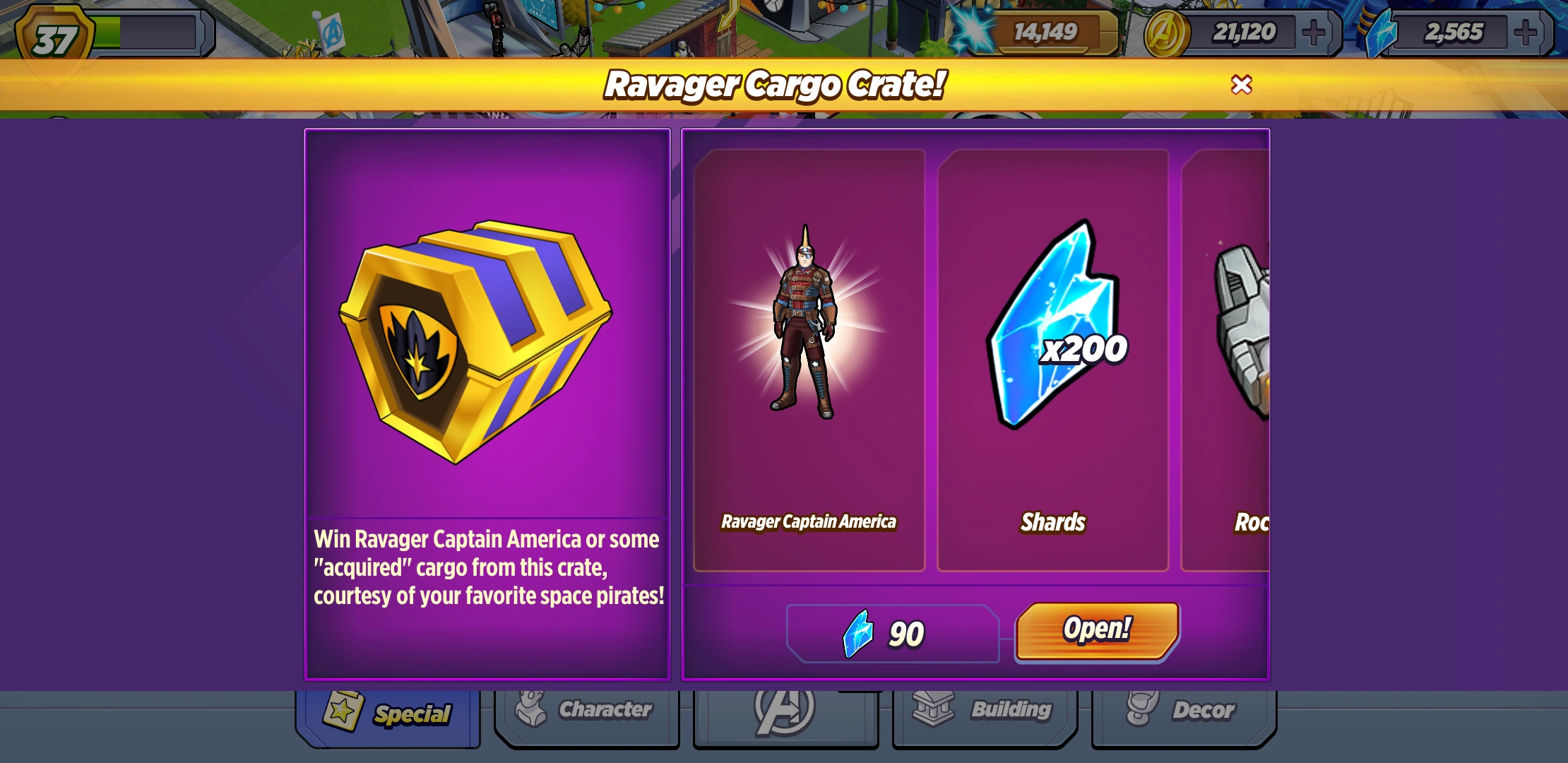
Task: Click the level 37 shield badge
Action: click(x=54, y=39)
